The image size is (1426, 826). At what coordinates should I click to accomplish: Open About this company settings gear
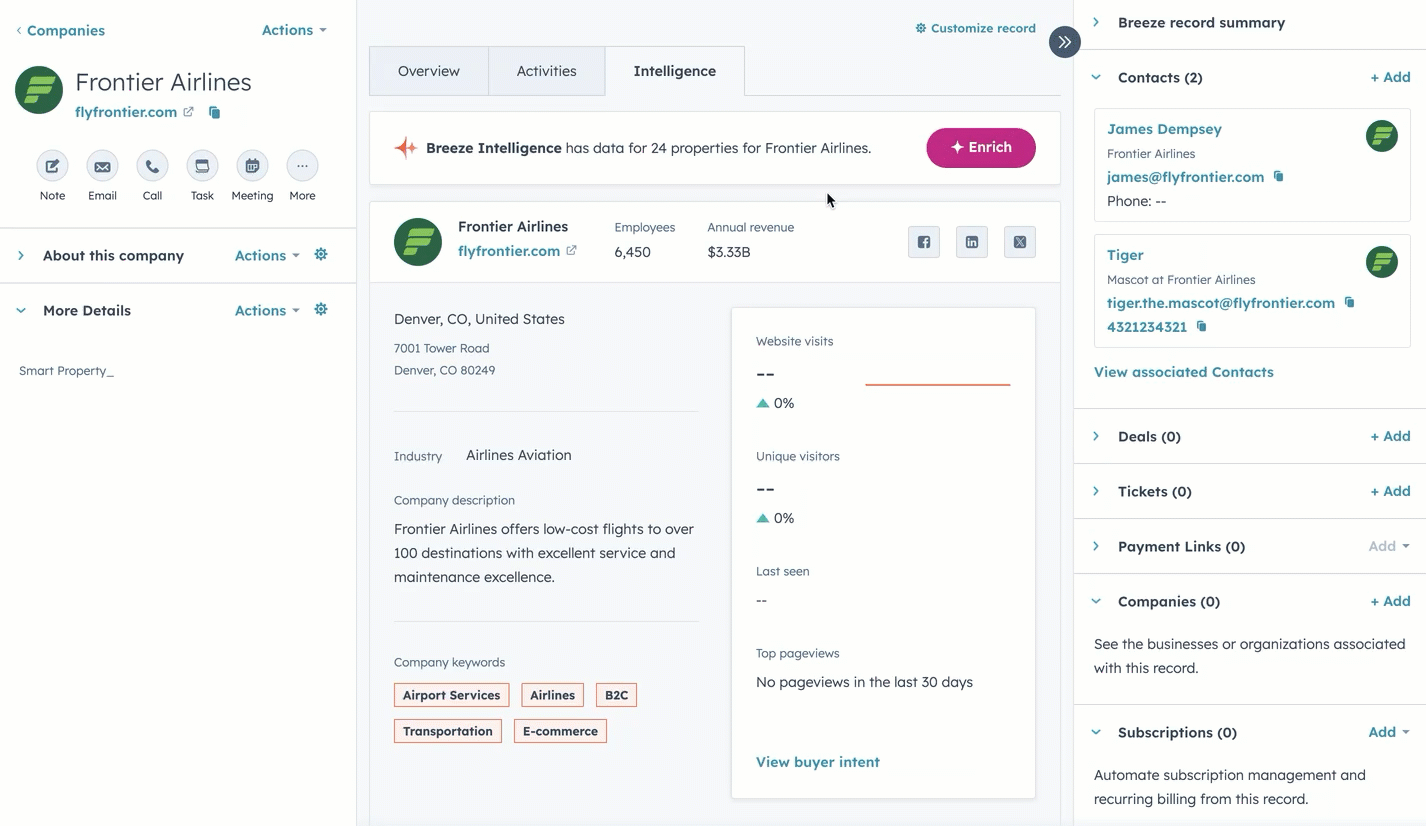(x=321, y=255)
